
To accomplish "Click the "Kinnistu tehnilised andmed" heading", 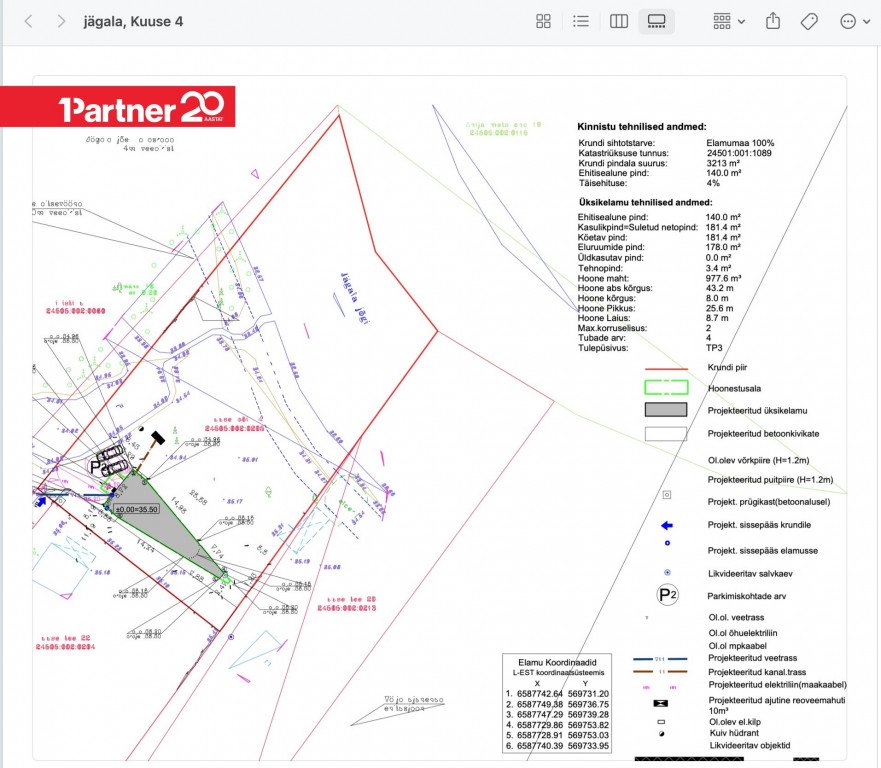I will pyautogui.click(x=642, y=127).
